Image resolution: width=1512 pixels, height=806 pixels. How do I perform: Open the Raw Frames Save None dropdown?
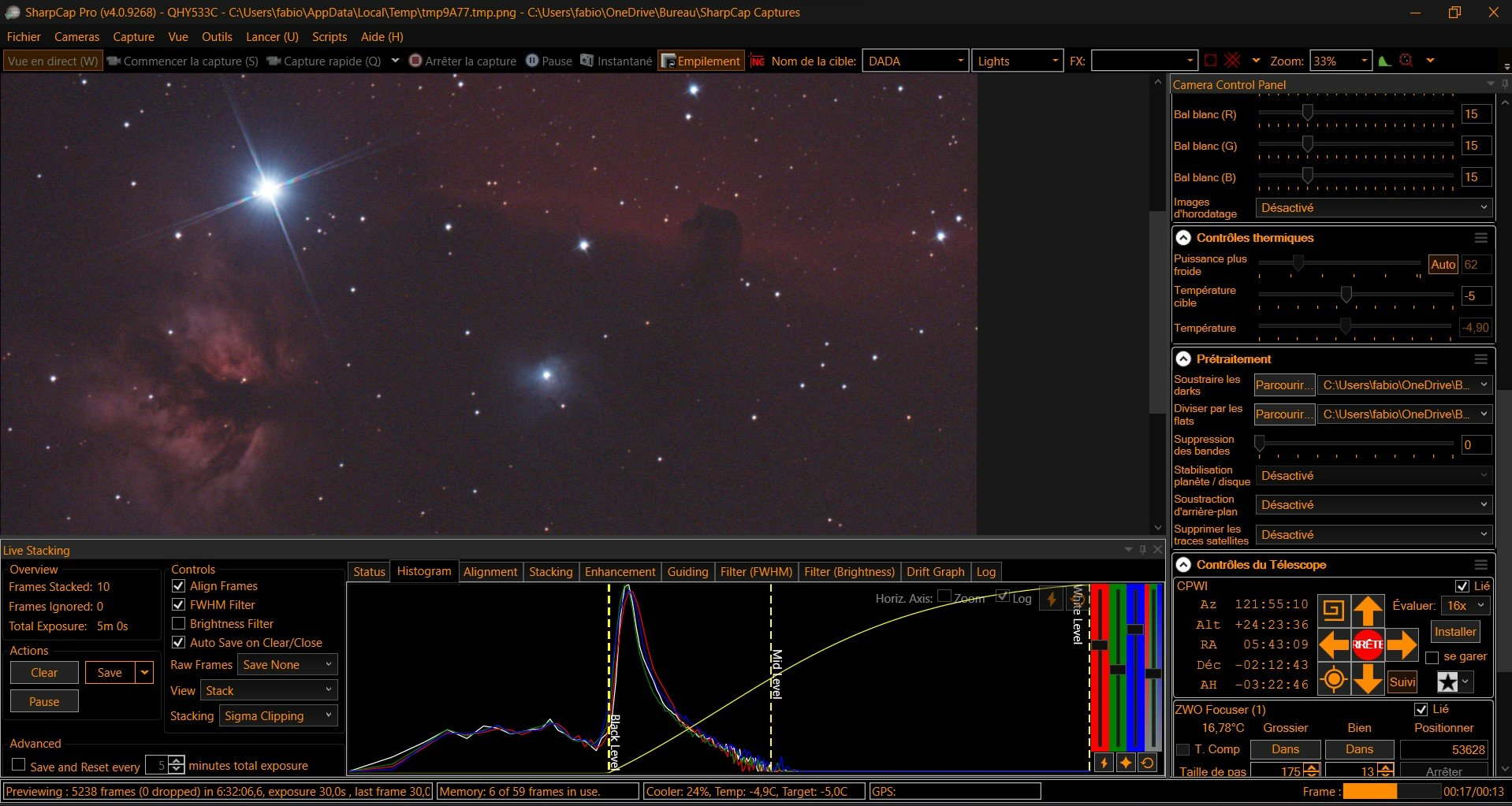[x=287, y=664]
